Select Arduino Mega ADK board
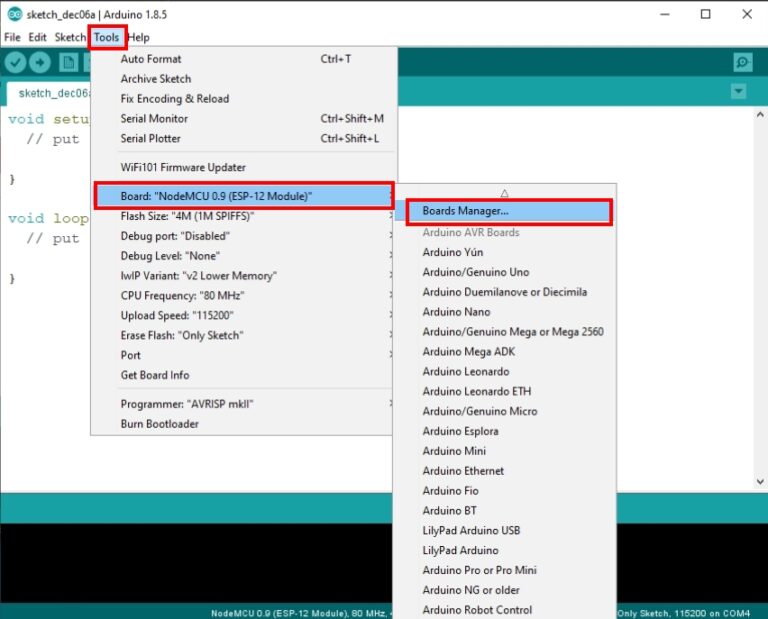 point(505,352)
